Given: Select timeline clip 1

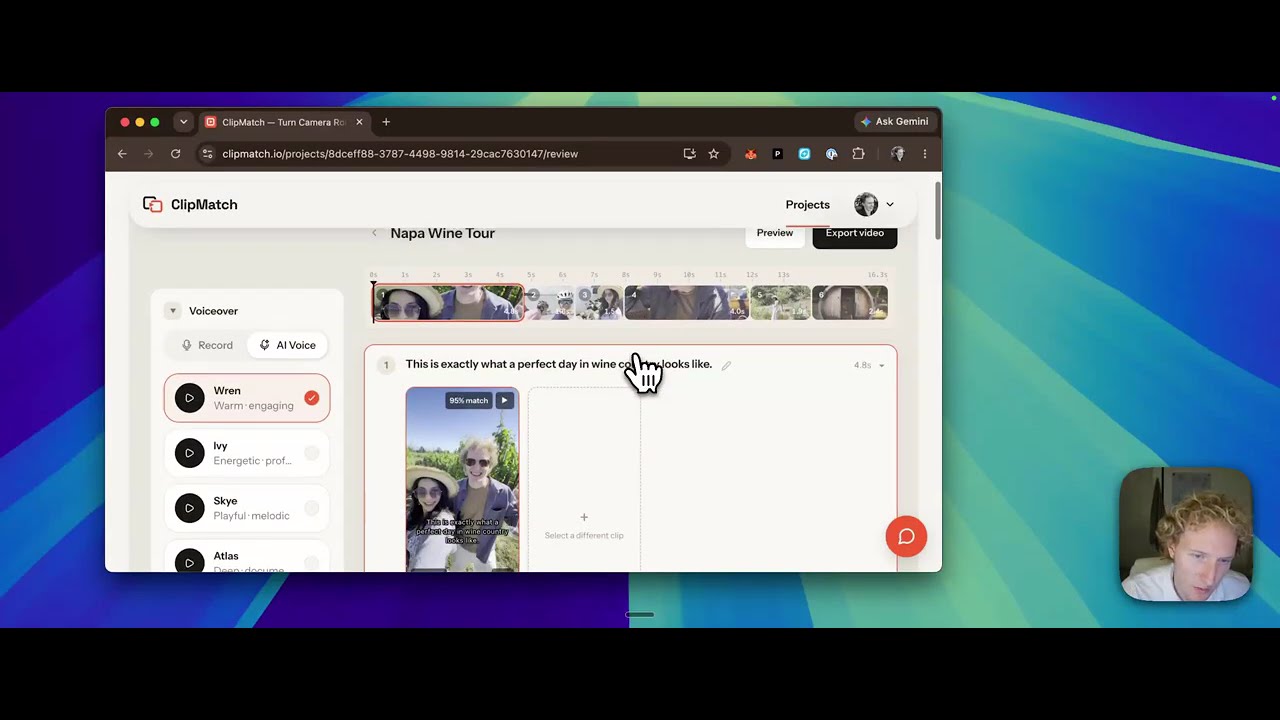Looking at the screenshot, I should click(448, 302).
